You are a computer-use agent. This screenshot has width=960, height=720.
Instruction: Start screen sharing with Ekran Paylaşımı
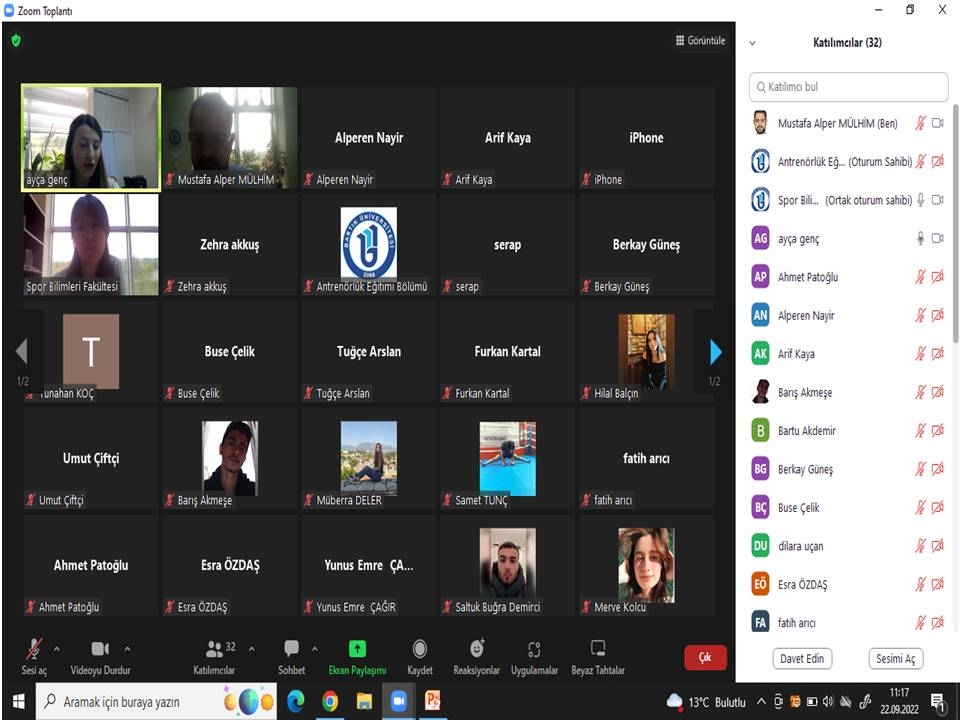(x=357, y=649)
